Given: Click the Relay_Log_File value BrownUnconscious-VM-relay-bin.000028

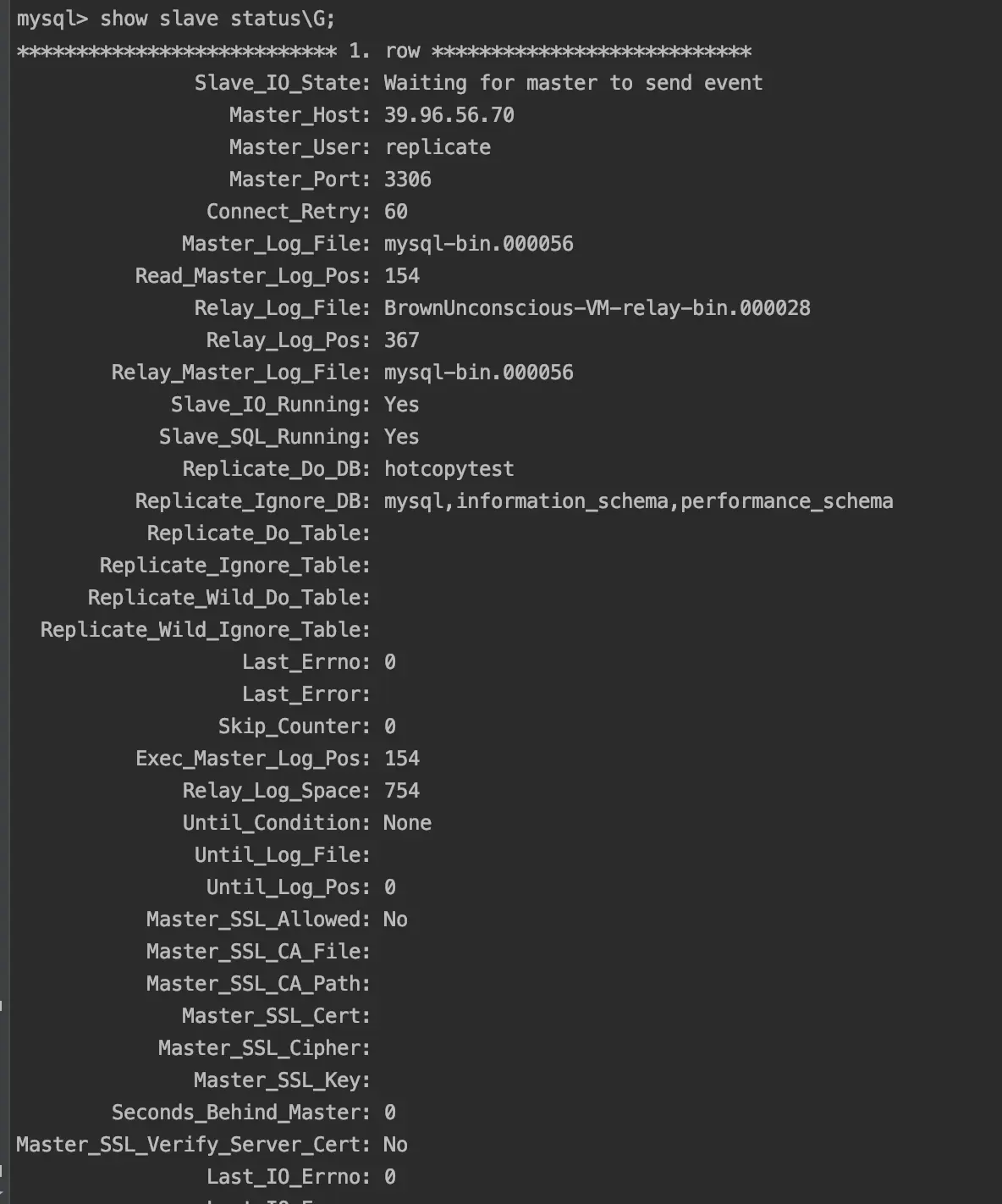Looking at the screenshot, I should point(597,308).
